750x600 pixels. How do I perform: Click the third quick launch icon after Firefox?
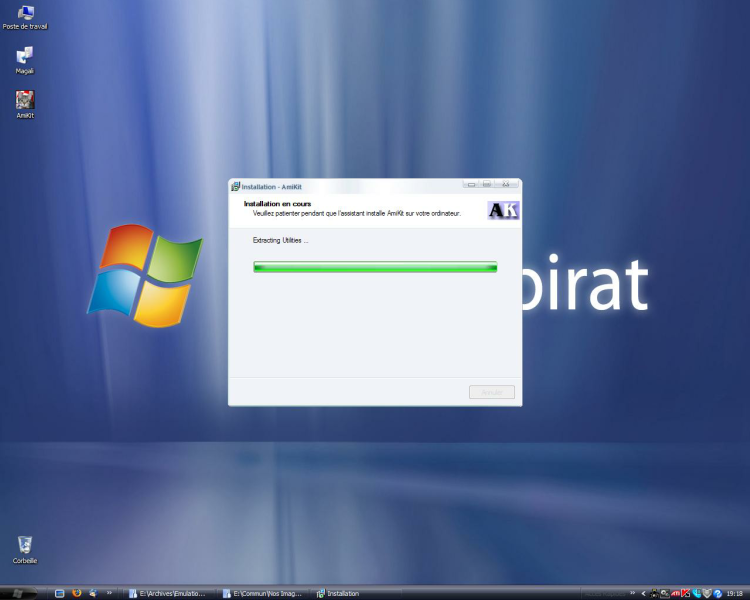(x=93, y=593)
